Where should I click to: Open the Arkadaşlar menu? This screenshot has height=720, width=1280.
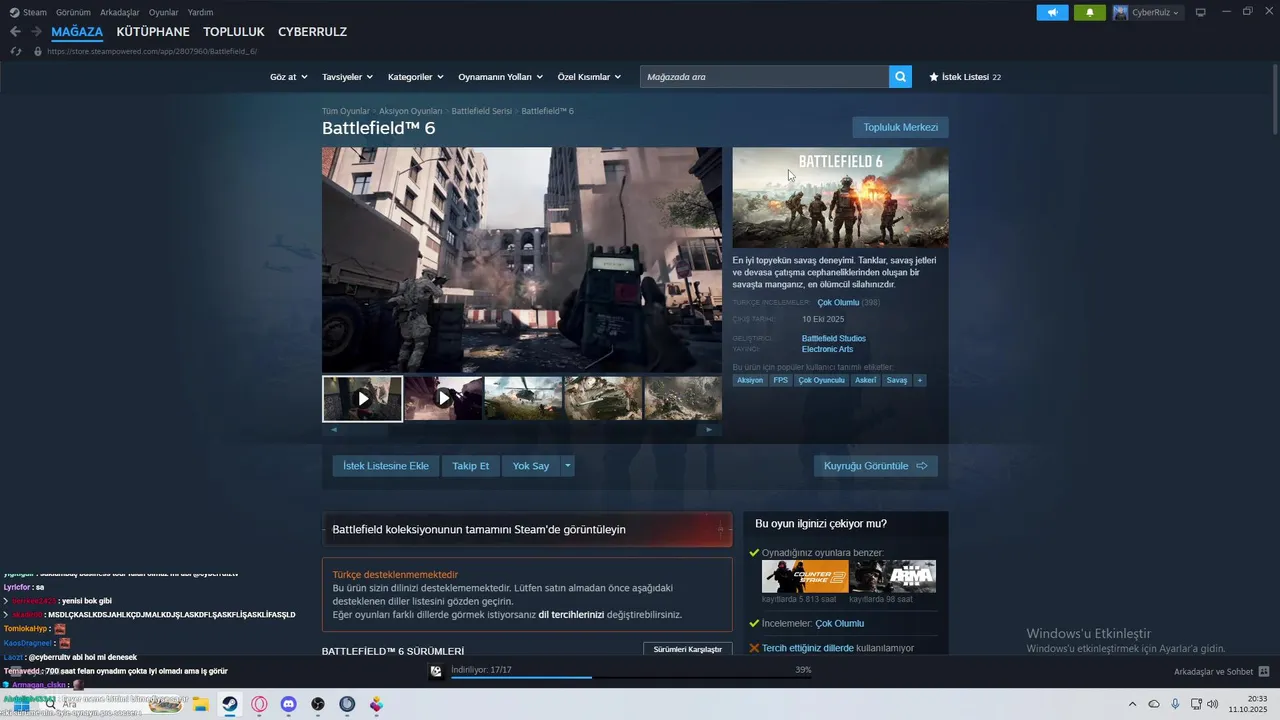[120, 12]
